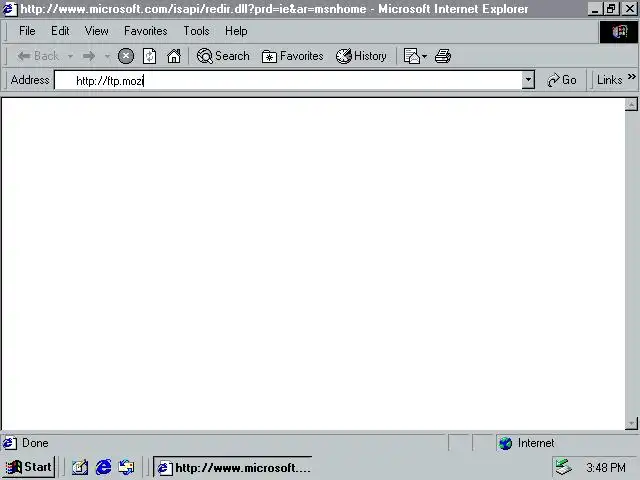Click the Windows logo throbber icon
Image resolution: width=640 pixels, height=480 pixels.
(619, 31)
